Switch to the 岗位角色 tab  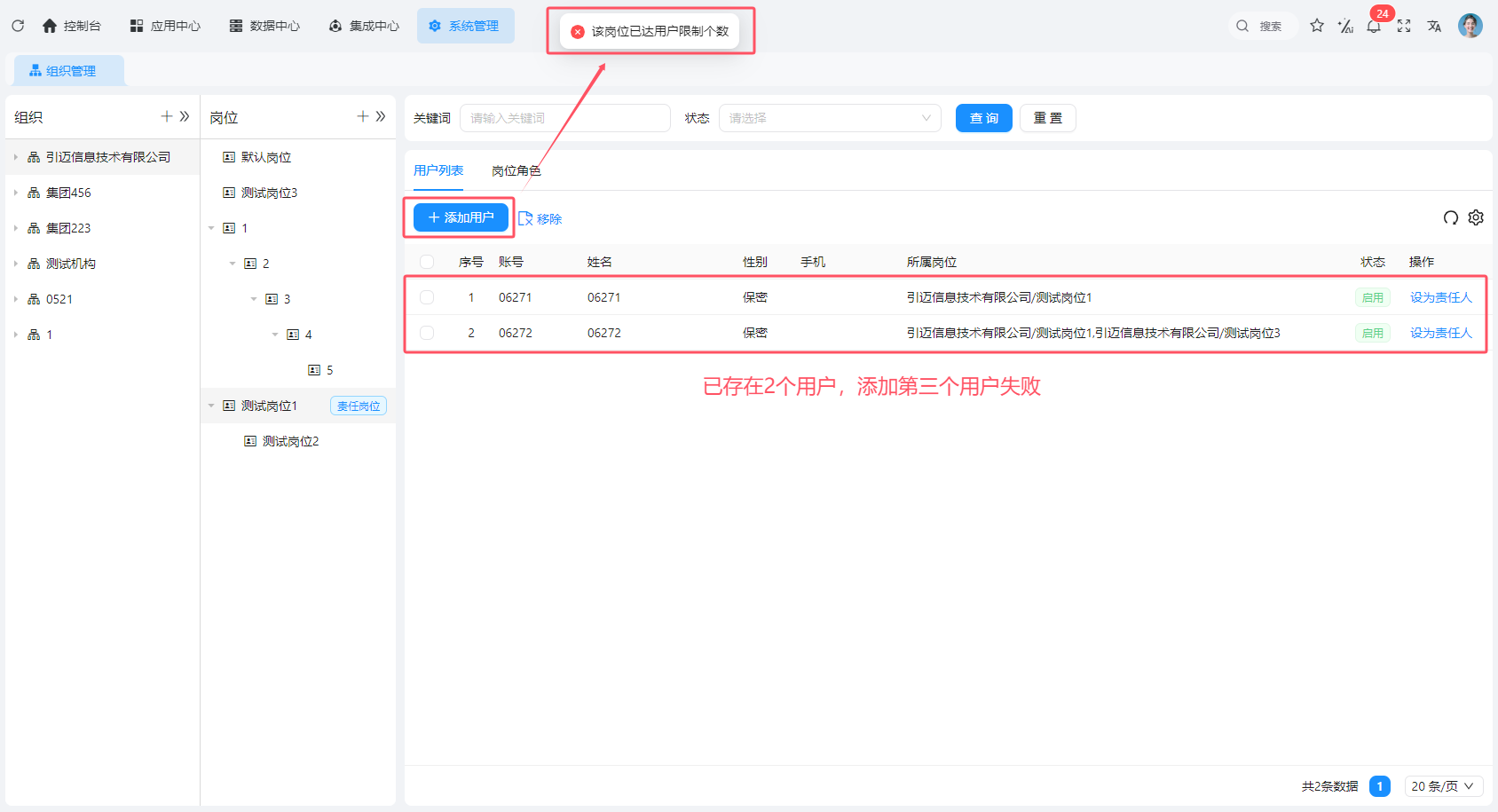[516, 170]
